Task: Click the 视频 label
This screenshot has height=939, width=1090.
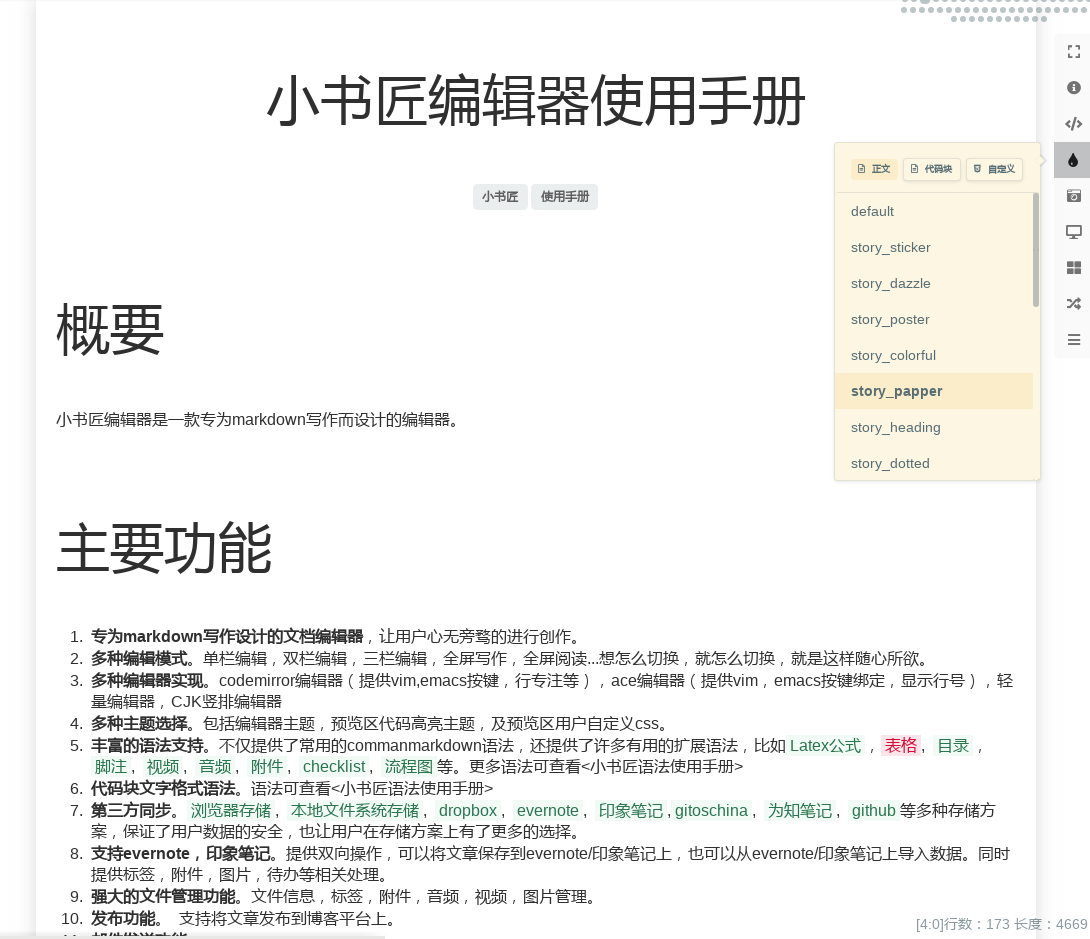Action: (163, 767)
